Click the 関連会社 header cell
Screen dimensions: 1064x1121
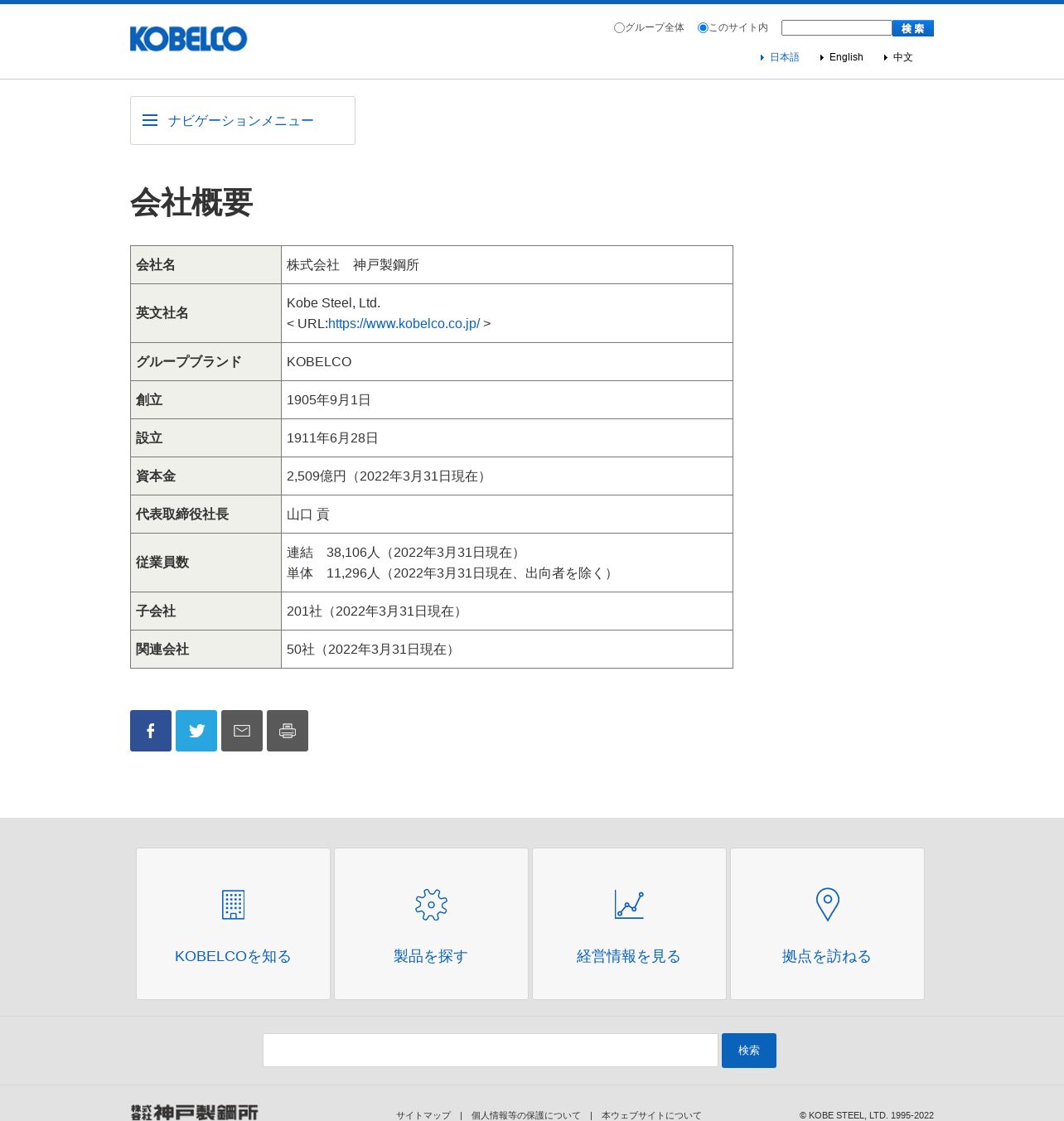click(206, 650)
